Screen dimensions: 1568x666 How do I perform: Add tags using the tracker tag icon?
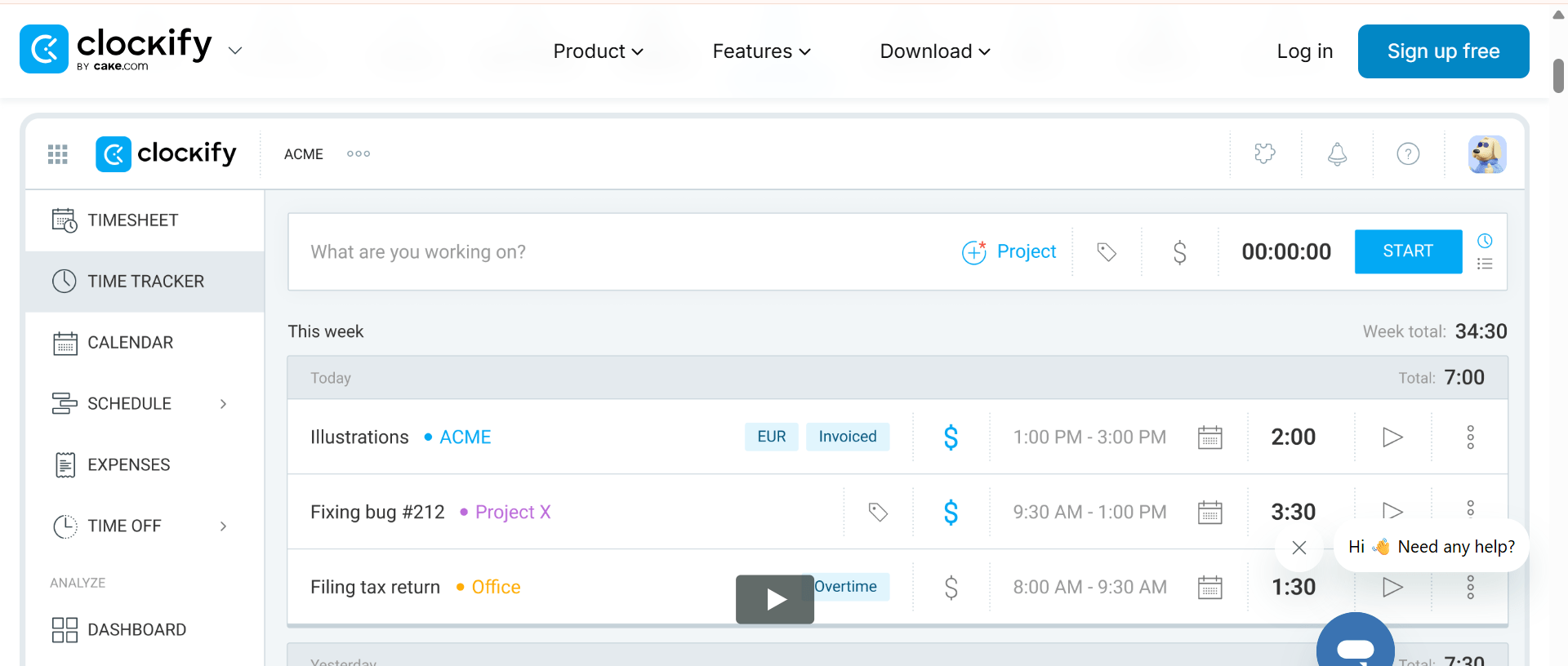pos(1107,252)
